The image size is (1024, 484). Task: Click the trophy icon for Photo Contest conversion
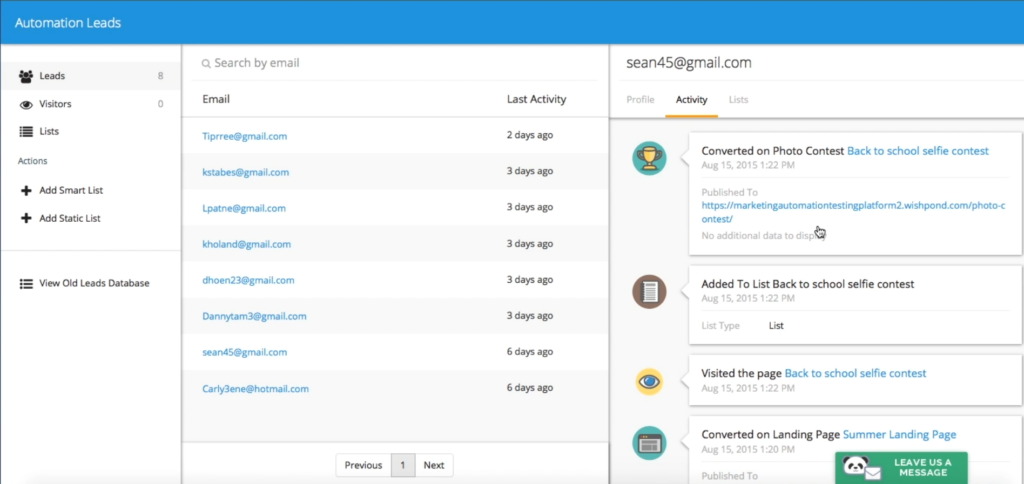click(x=649, y=158)
